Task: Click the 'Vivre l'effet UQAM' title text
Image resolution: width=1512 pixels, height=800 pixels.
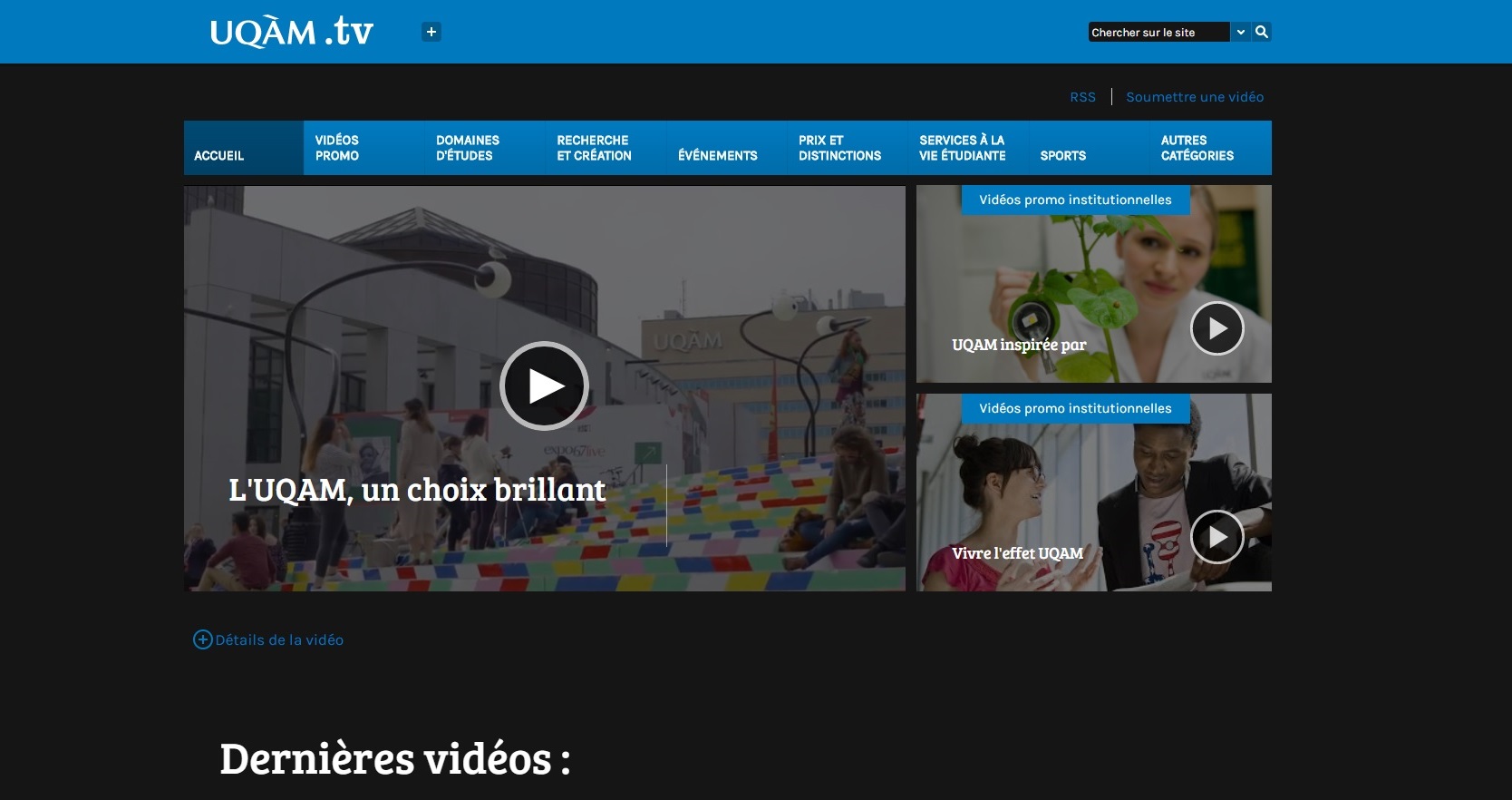Action: (x=1017, y=553)
